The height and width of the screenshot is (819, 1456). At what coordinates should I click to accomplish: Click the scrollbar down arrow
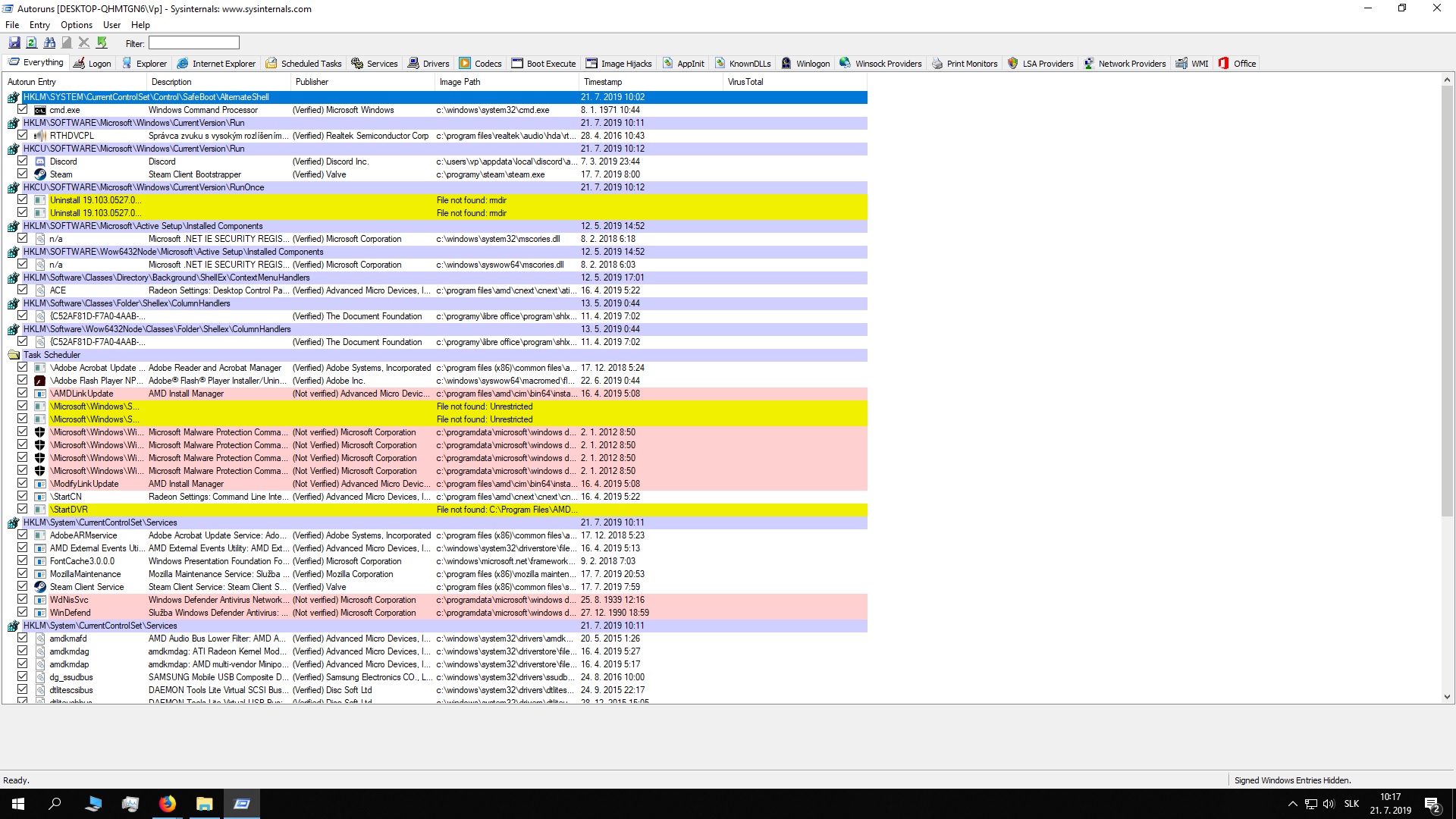coord(1447,697)
